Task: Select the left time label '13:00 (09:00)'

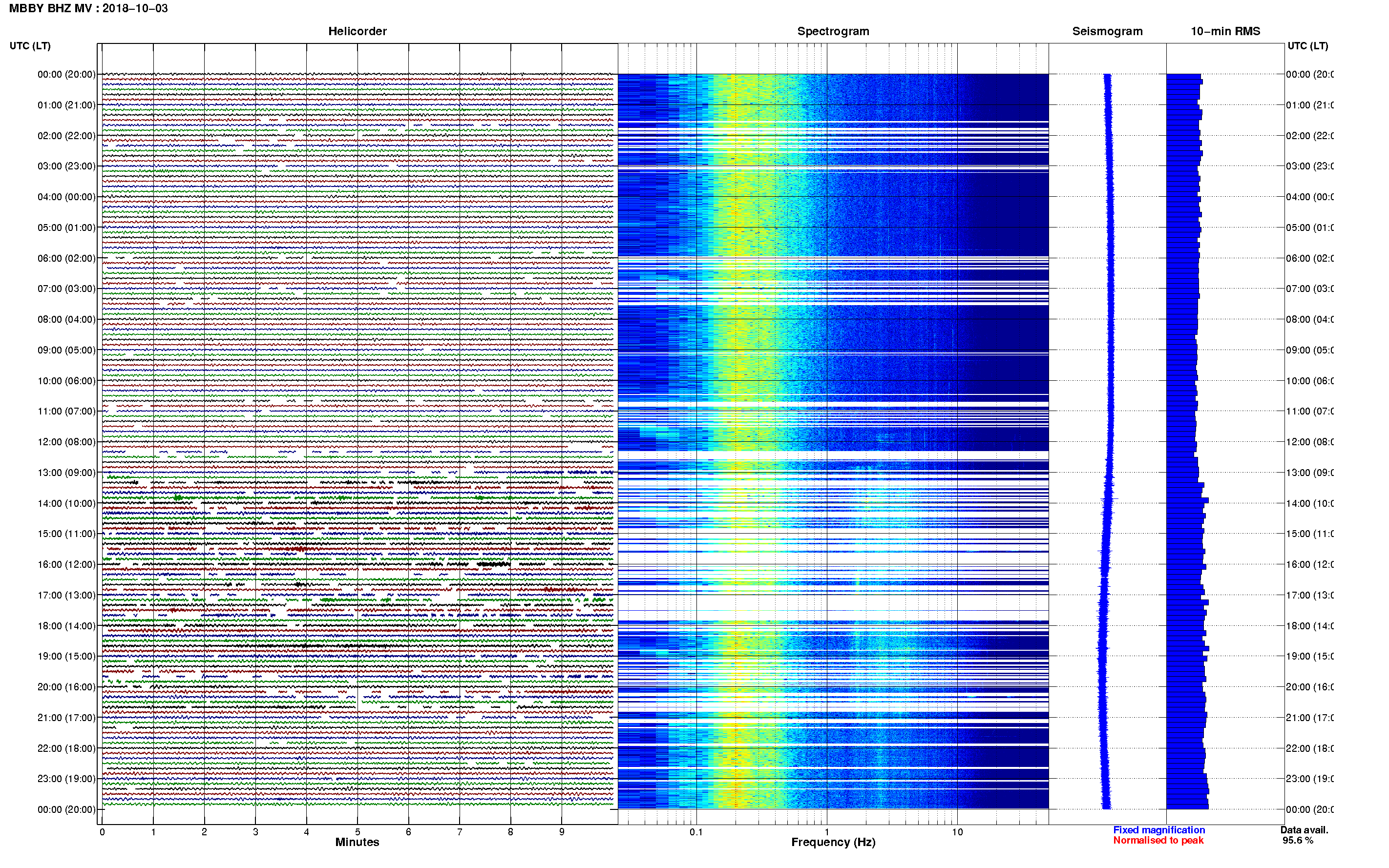Action: tap(66, 473)
